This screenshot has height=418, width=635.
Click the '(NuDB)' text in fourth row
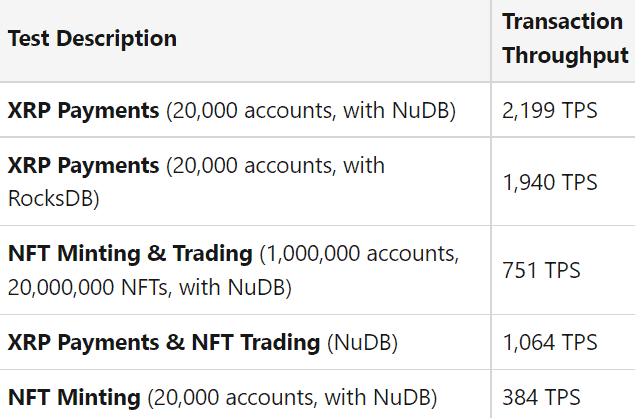[x=362, y=343]
